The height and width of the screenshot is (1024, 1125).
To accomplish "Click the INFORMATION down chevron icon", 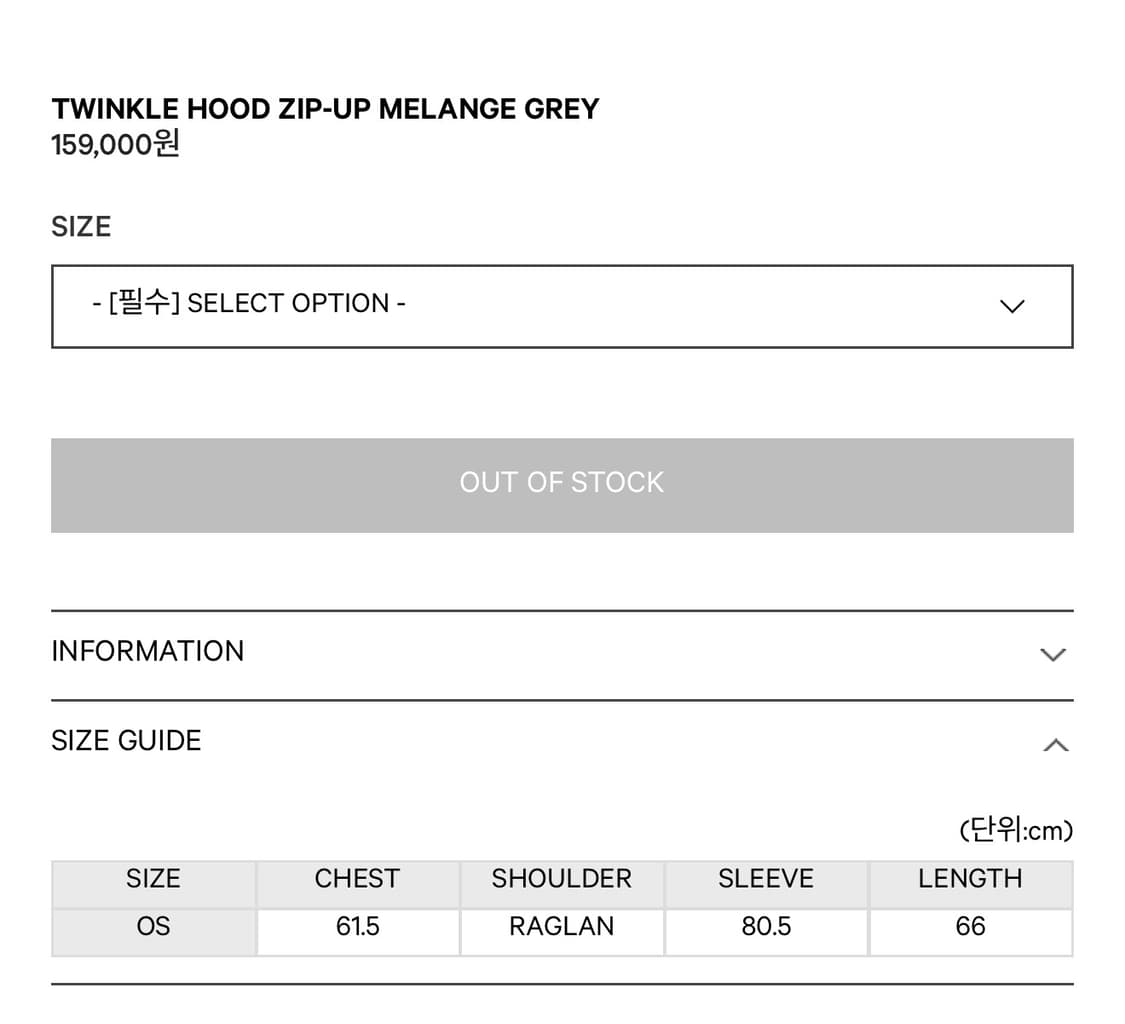I will coord(1053,655).
